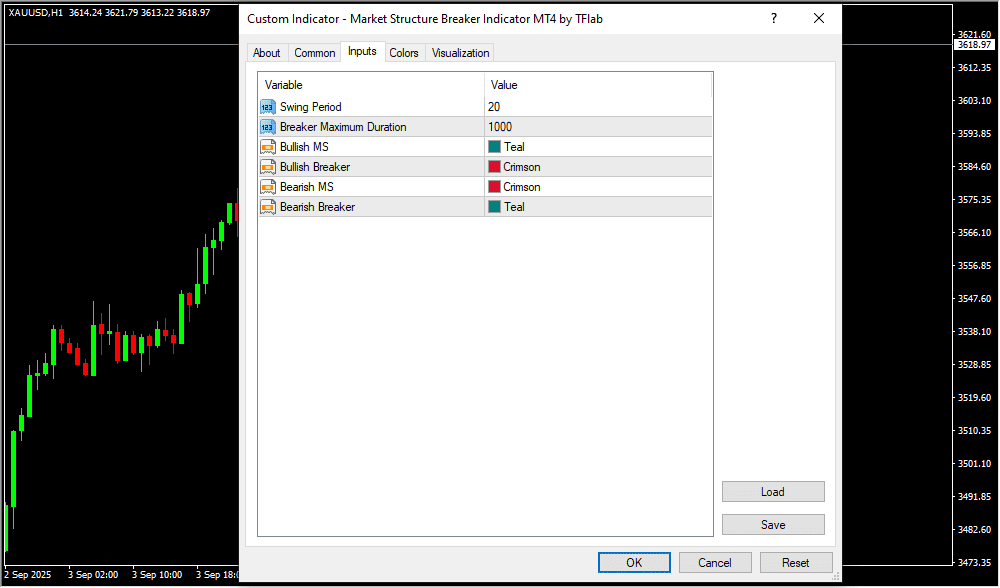Image resolution: width=1000 pixels, height=588 pixels.
Task: Click the Bullish Breaker color parameter icon
Action: point(267,167)
